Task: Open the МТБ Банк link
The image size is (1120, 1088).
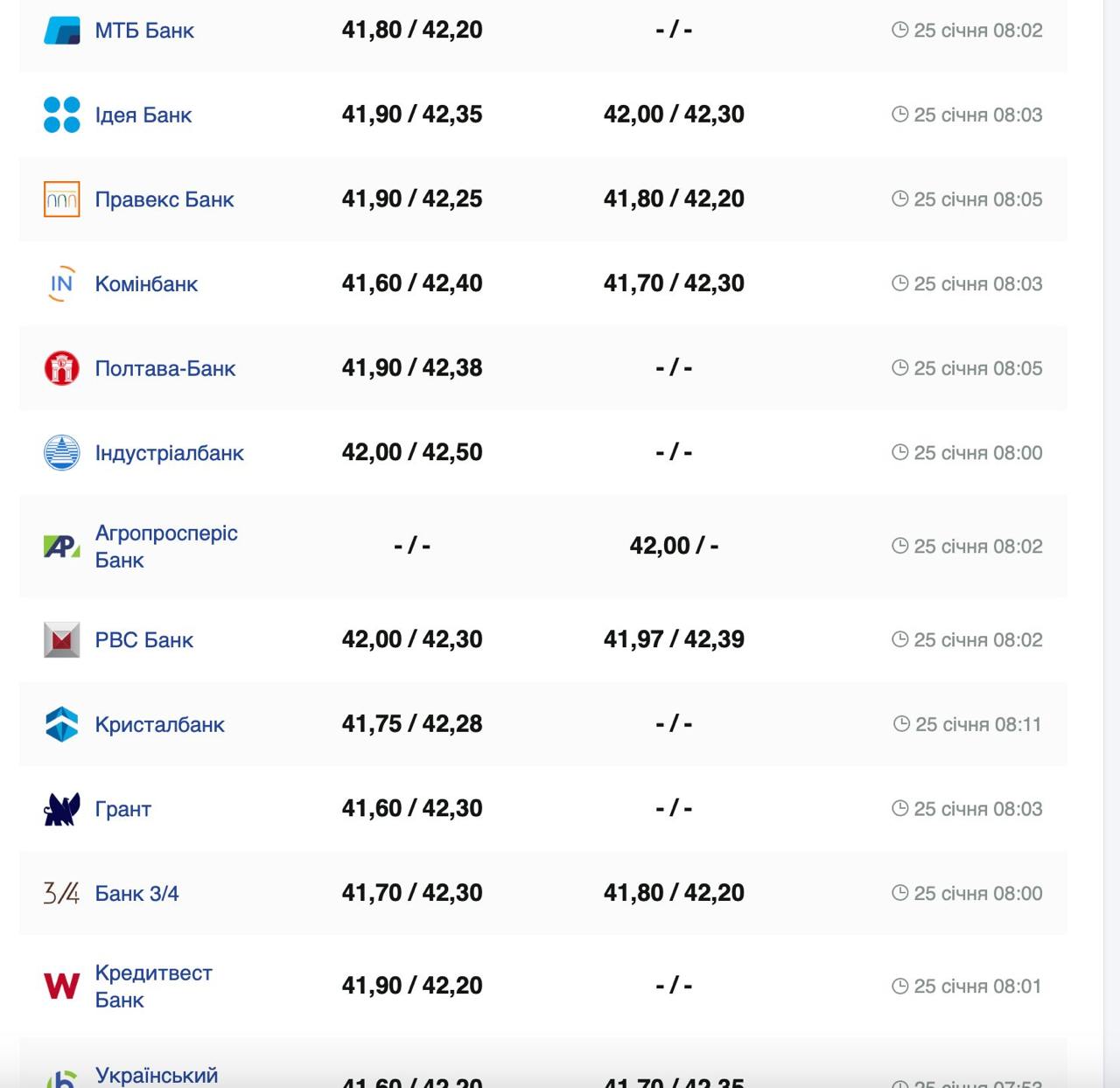Action: tap(144, 31)
